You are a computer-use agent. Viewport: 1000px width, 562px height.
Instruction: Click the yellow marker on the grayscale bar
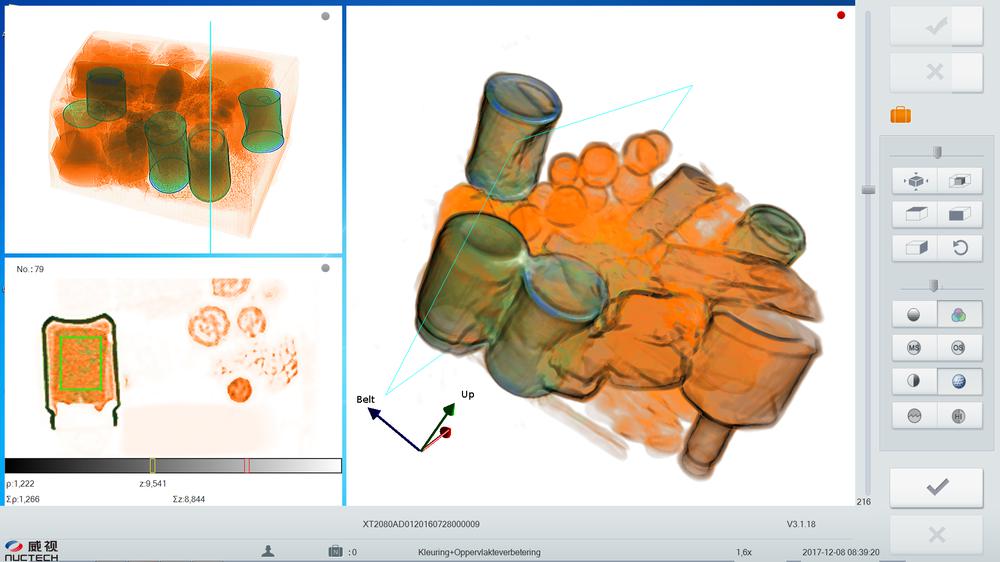tap(152, 465)
